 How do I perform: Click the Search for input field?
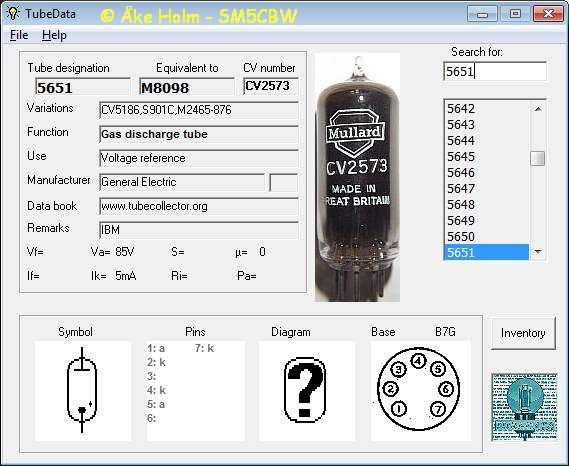tap(495, 71)
